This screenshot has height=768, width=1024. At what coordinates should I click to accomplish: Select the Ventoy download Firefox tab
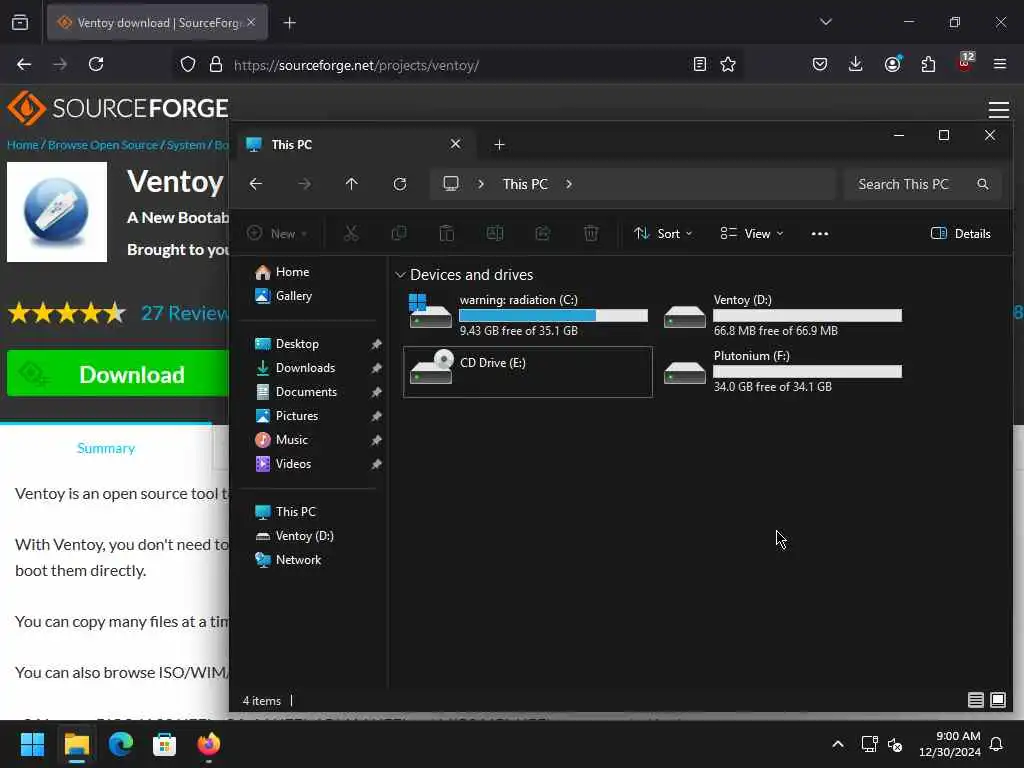click(157, 23)
